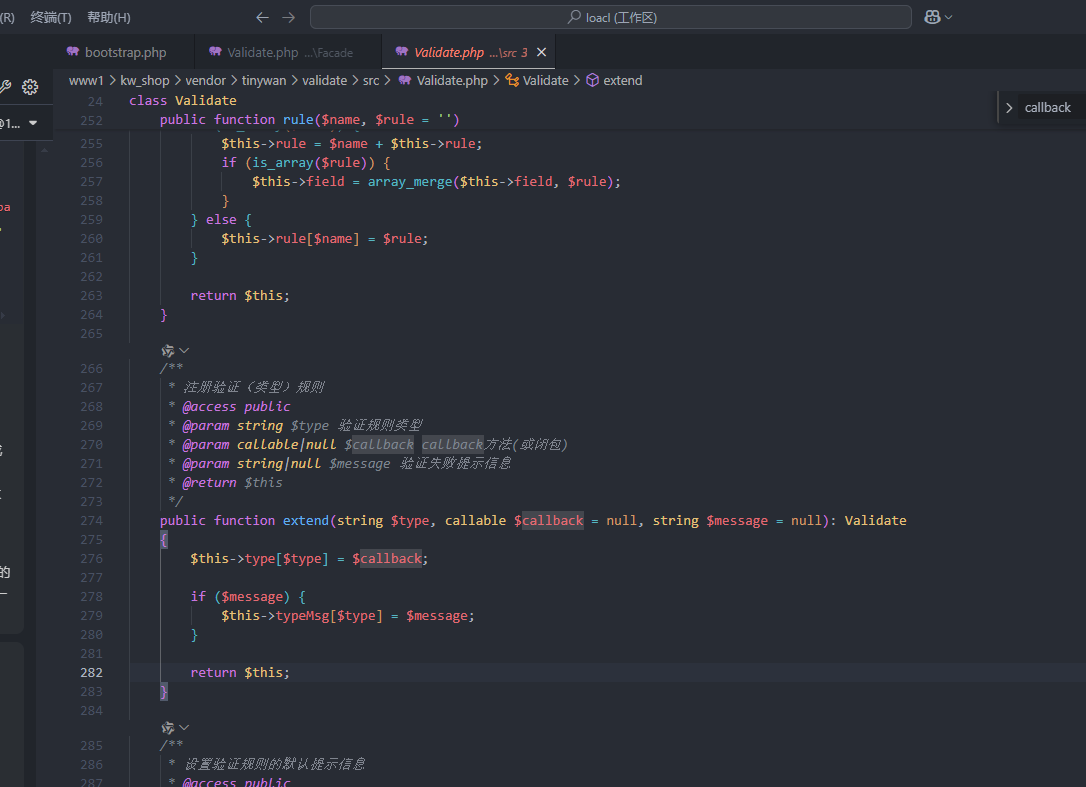Click line number 282 in the gutter

(x=91, y=673)
